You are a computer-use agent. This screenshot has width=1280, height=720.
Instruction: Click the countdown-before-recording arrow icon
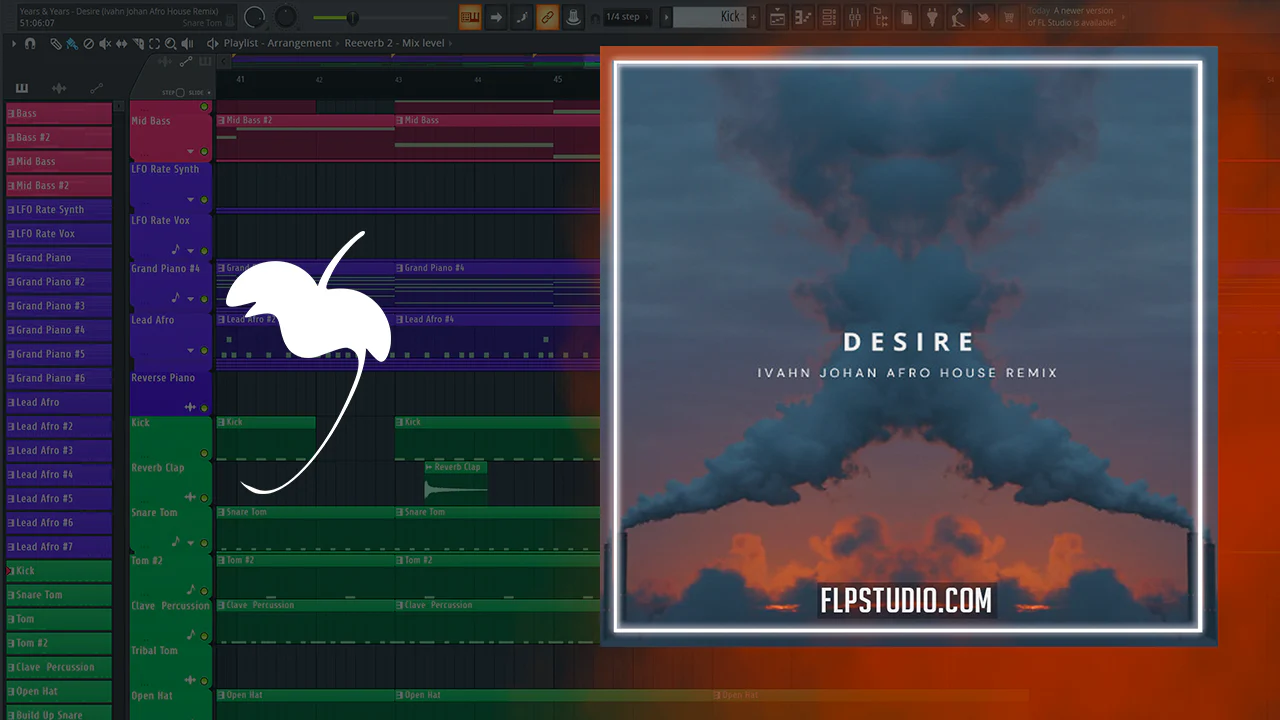click(x=497, y=17)
